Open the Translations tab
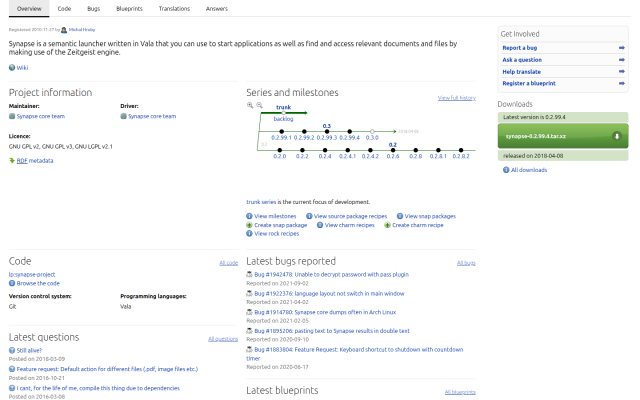Screen dimensions: 640x400 pos(174,9)
